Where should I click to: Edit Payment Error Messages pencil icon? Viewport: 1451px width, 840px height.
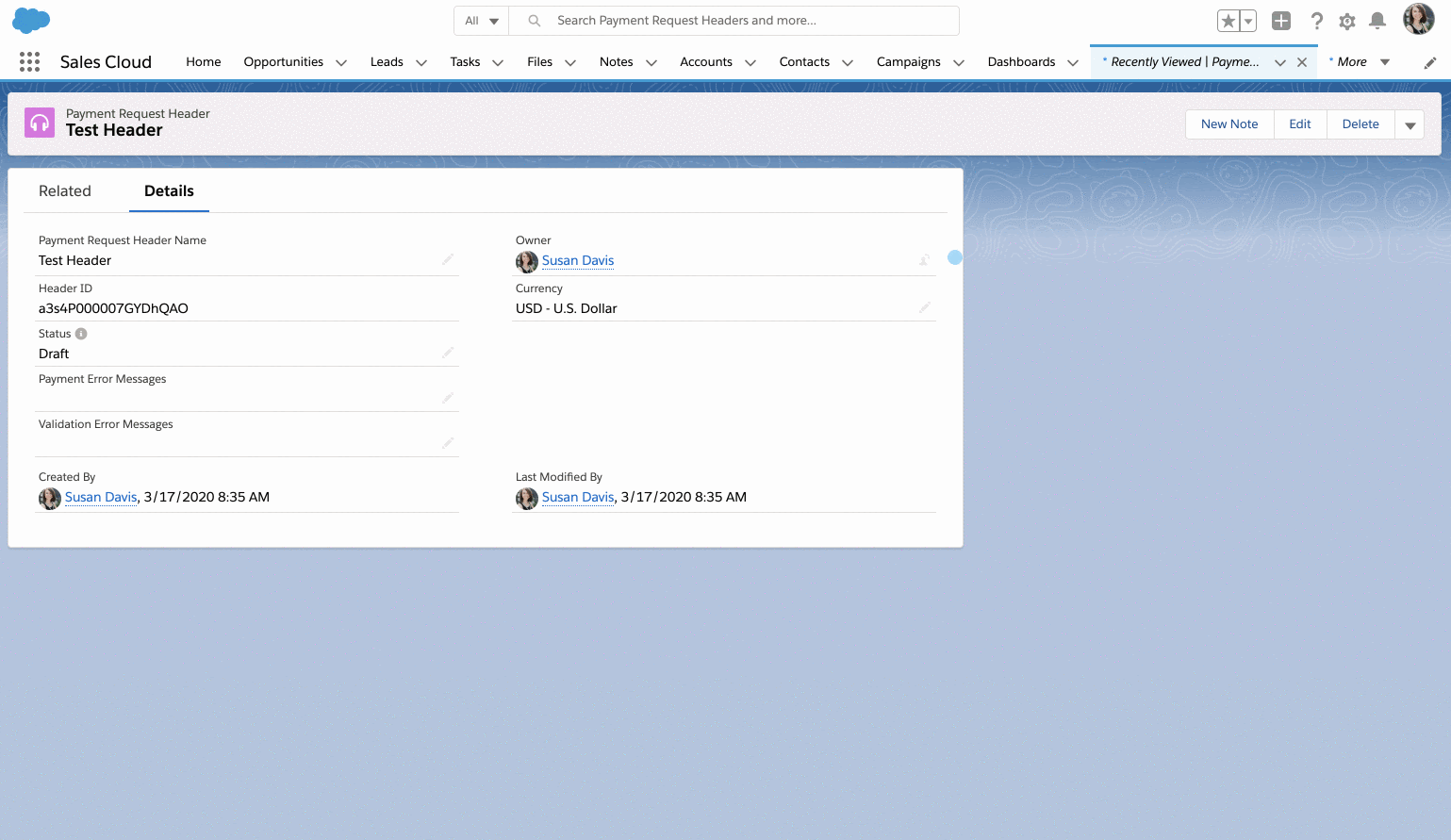click(x=448, y=398)
